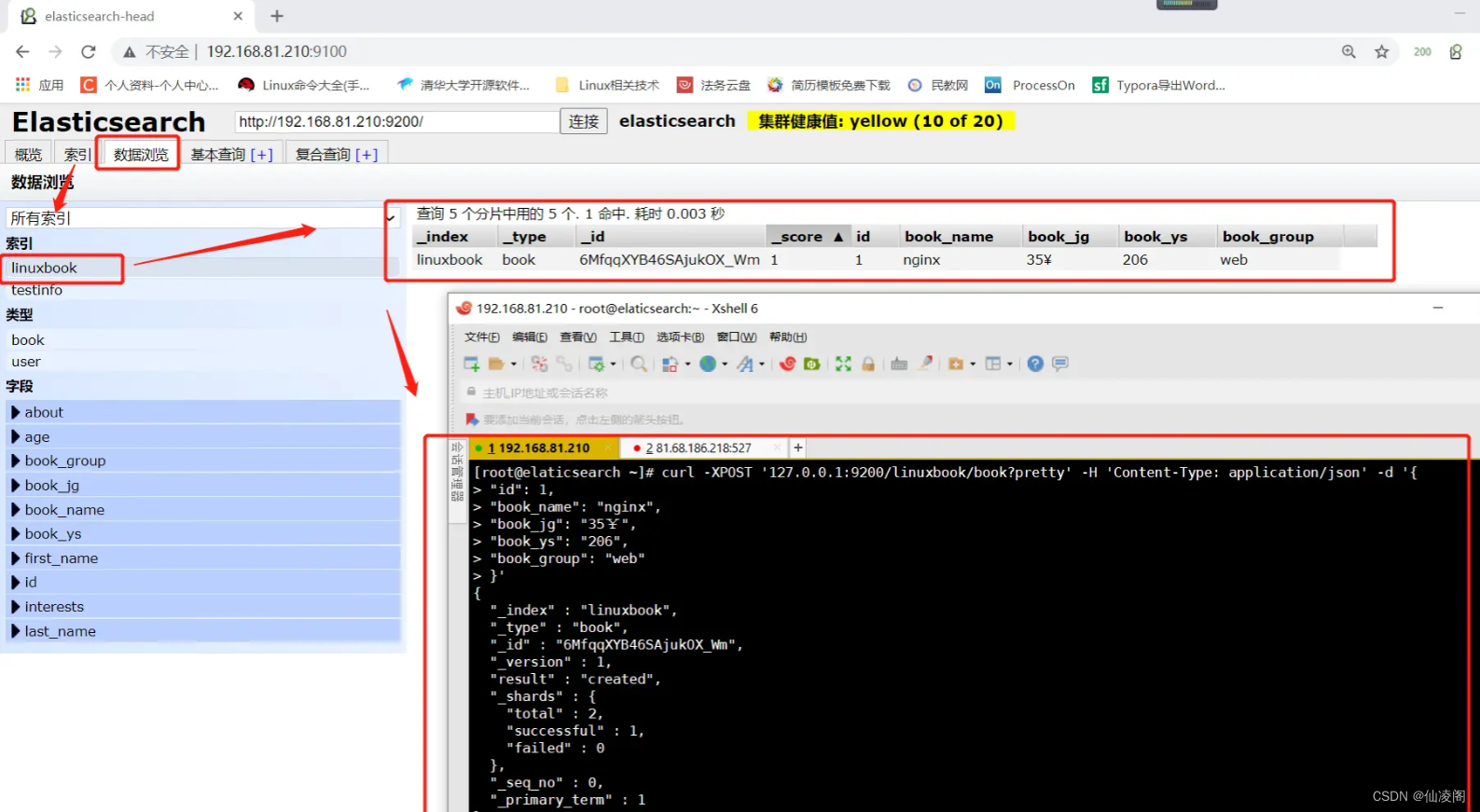Open the Chrome apps grid icon
1480x812 pixels.
pos(22,85)
